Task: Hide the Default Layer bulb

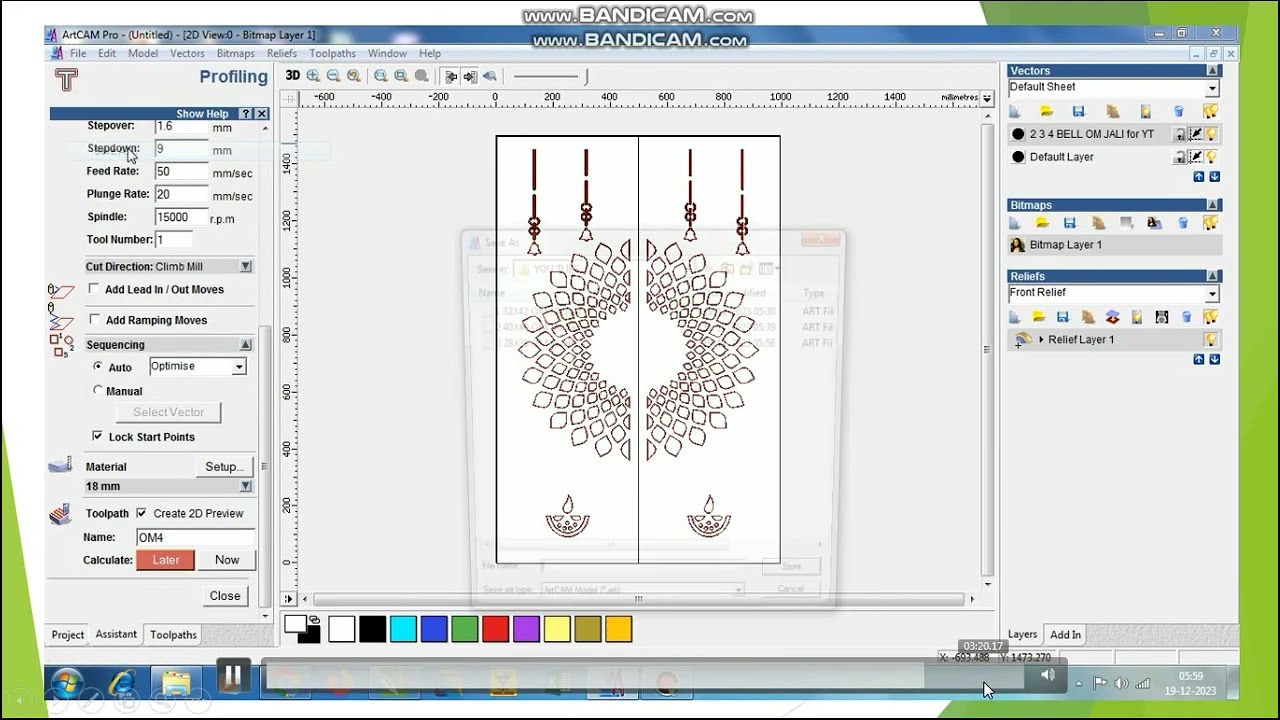Action: point(1211,157)
